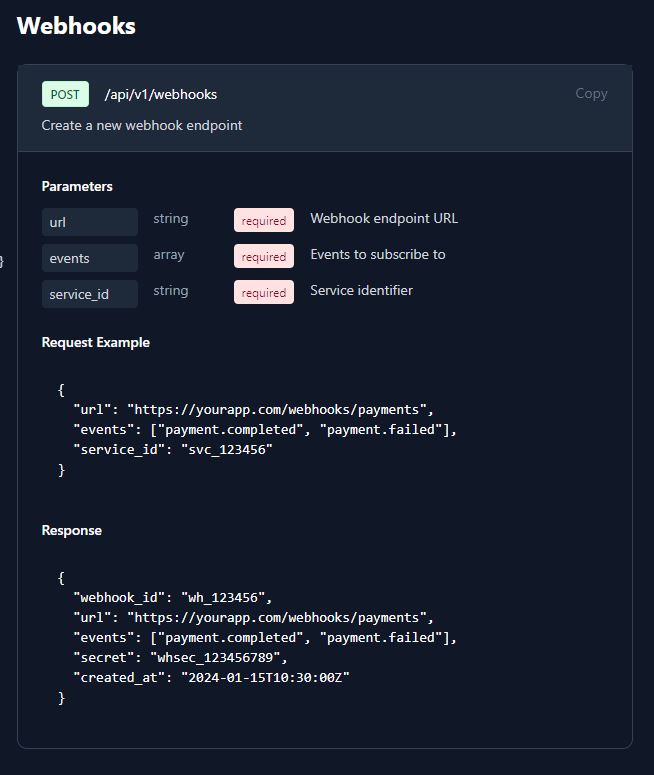Click the green POST method badge

tap(65, 94)
